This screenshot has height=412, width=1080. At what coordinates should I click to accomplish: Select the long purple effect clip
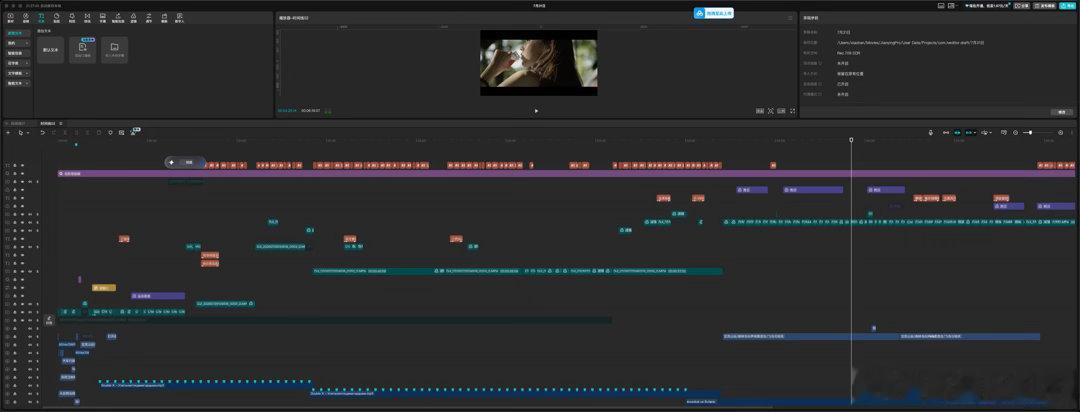click(x=566, y=174)
